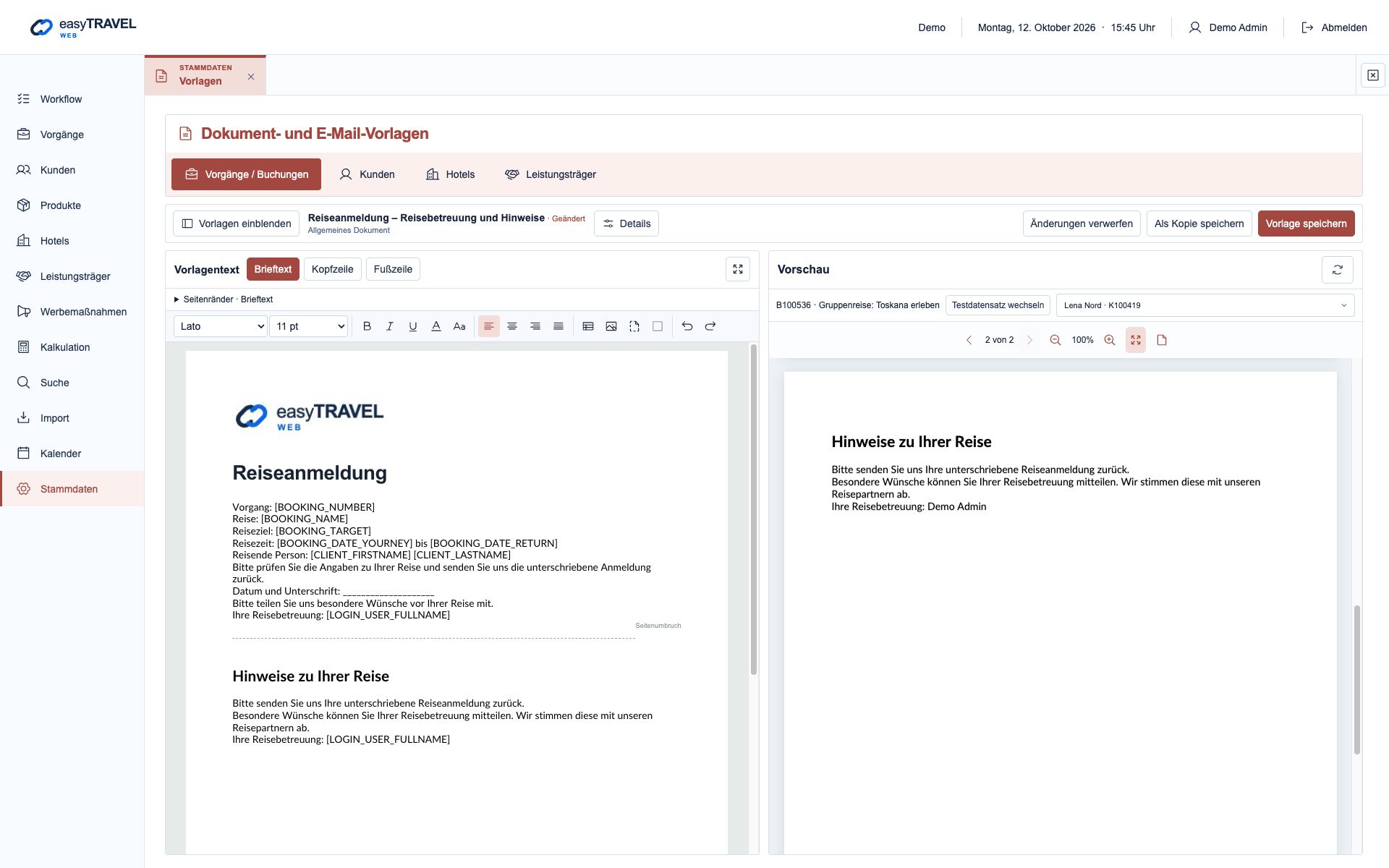Refresh the Vorschau preview

tap(1338, 269)
